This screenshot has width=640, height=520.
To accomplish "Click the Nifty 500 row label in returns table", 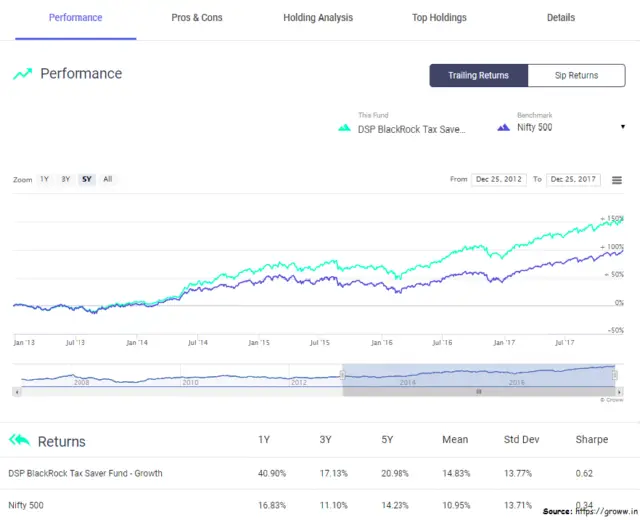I will coord(26,505).
